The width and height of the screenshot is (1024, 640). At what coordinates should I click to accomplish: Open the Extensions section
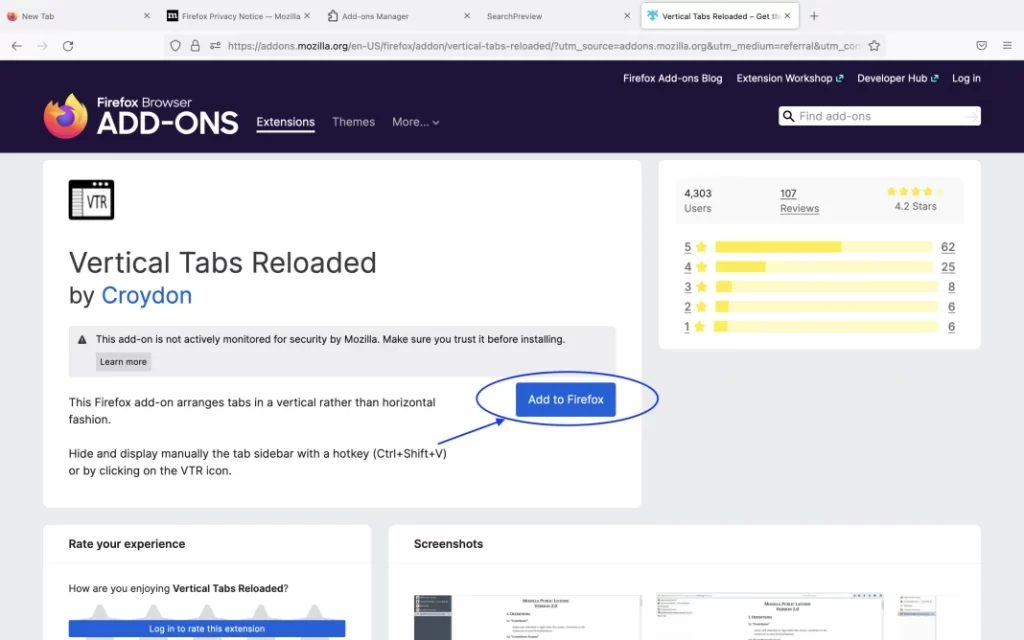click(285, 122)
